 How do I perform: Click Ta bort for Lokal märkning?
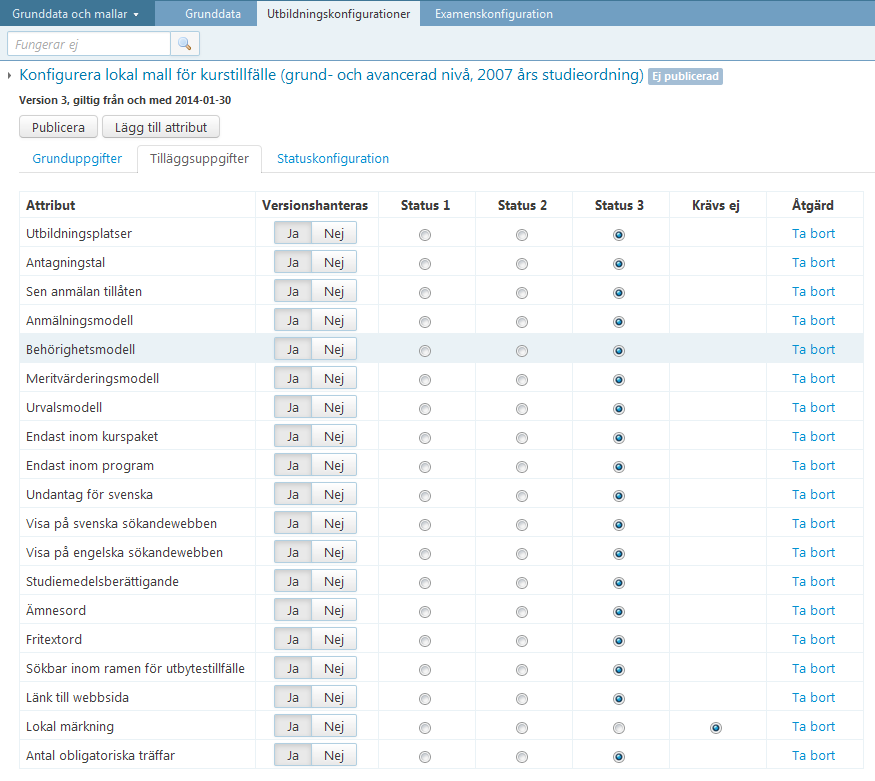pyautogui.click(x=813, y=727)
